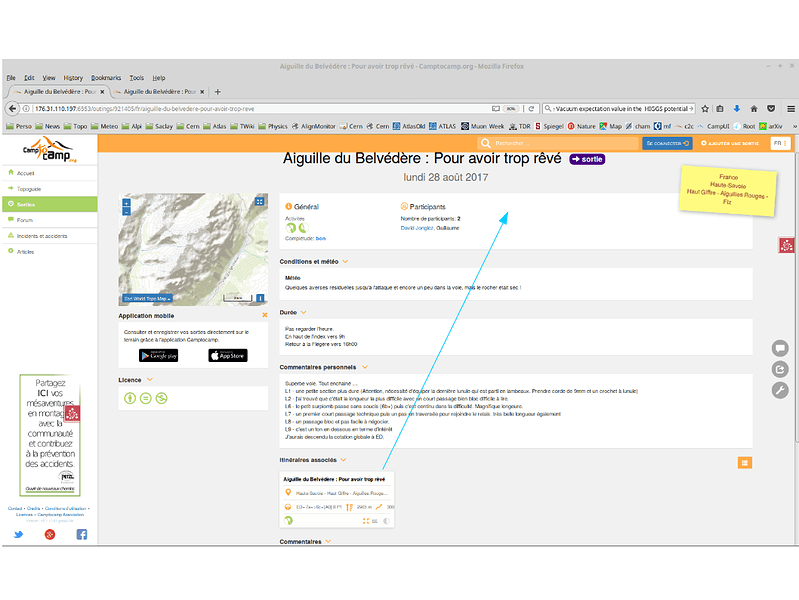Viewport: 799px width, 600px height.
Task: Collapse the Commentaires section at the bottom
Action: (328, 541)
